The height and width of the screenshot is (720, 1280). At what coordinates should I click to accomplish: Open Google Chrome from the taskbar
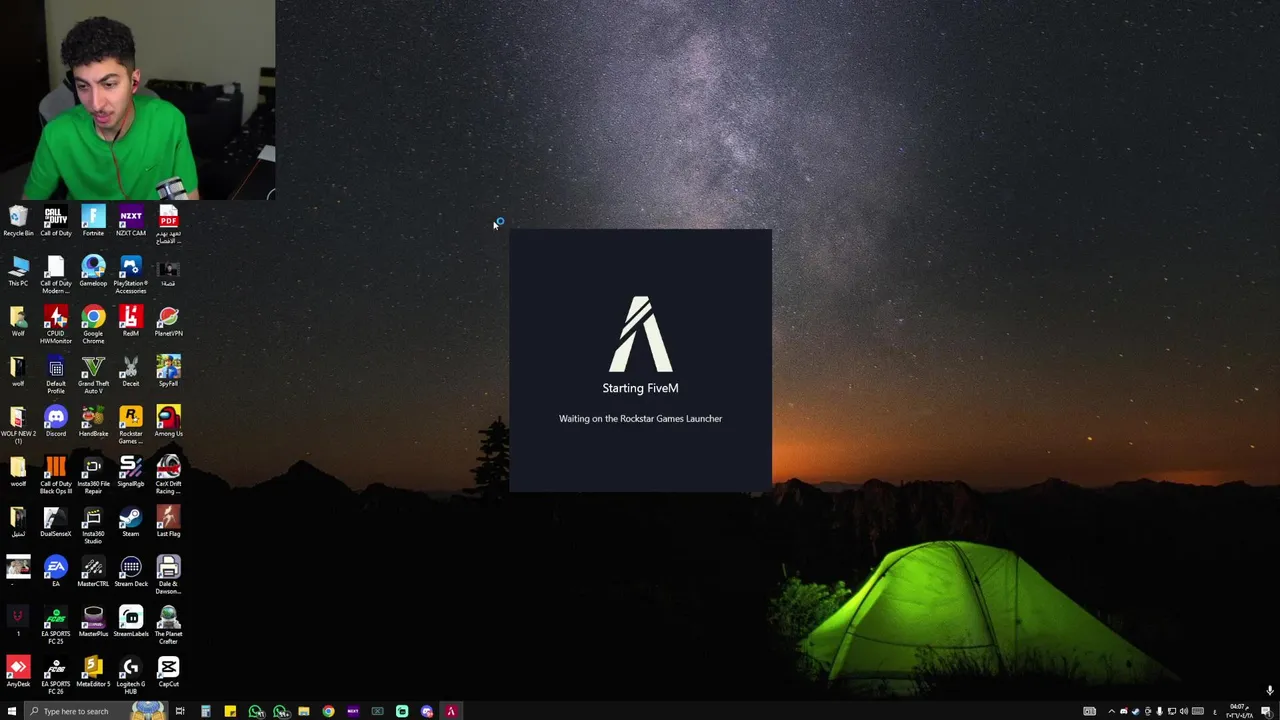(x=328, y=711)
